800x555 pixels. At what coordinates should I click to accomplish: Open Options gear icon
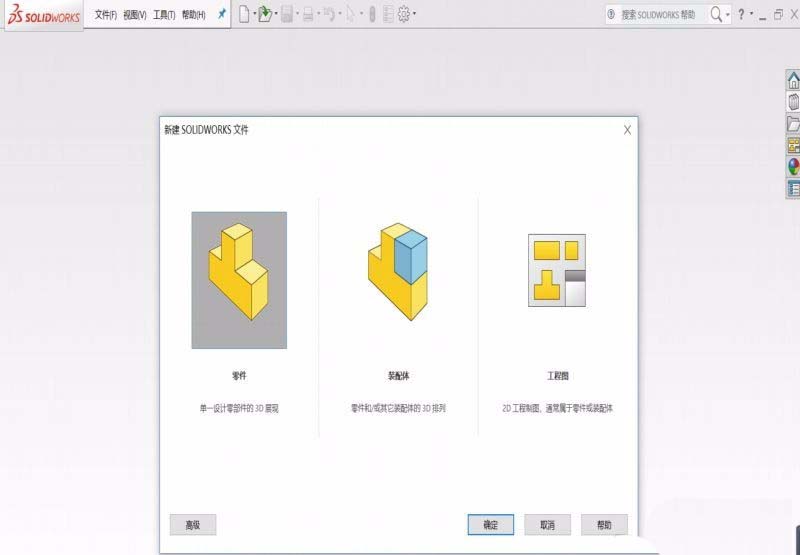coord(404,14)
